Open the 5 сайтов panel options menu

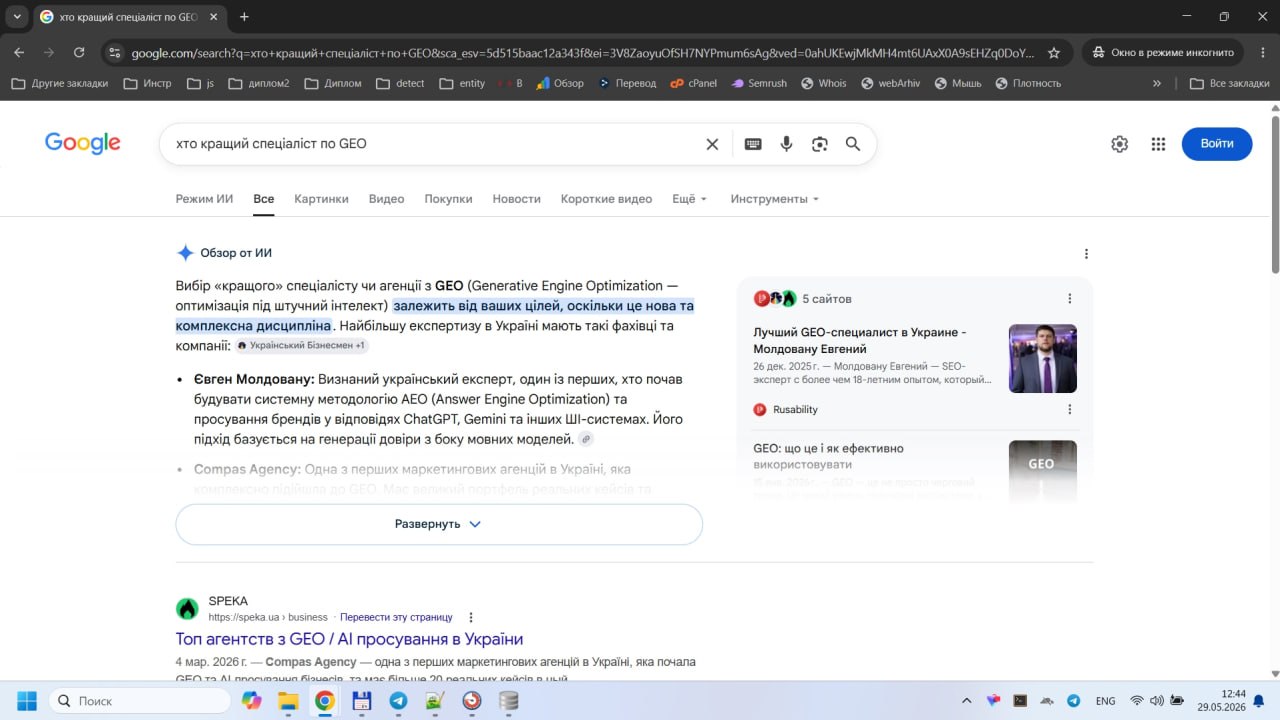click(1069, 299)
